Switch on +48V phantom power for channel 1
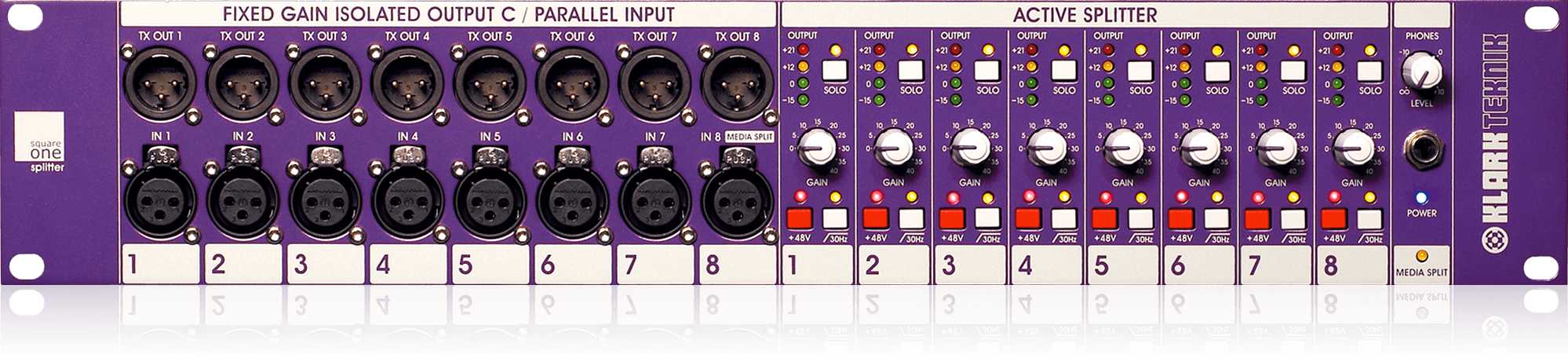The width and height of the screenshot is (1568, 358). (x=799, y=218)
